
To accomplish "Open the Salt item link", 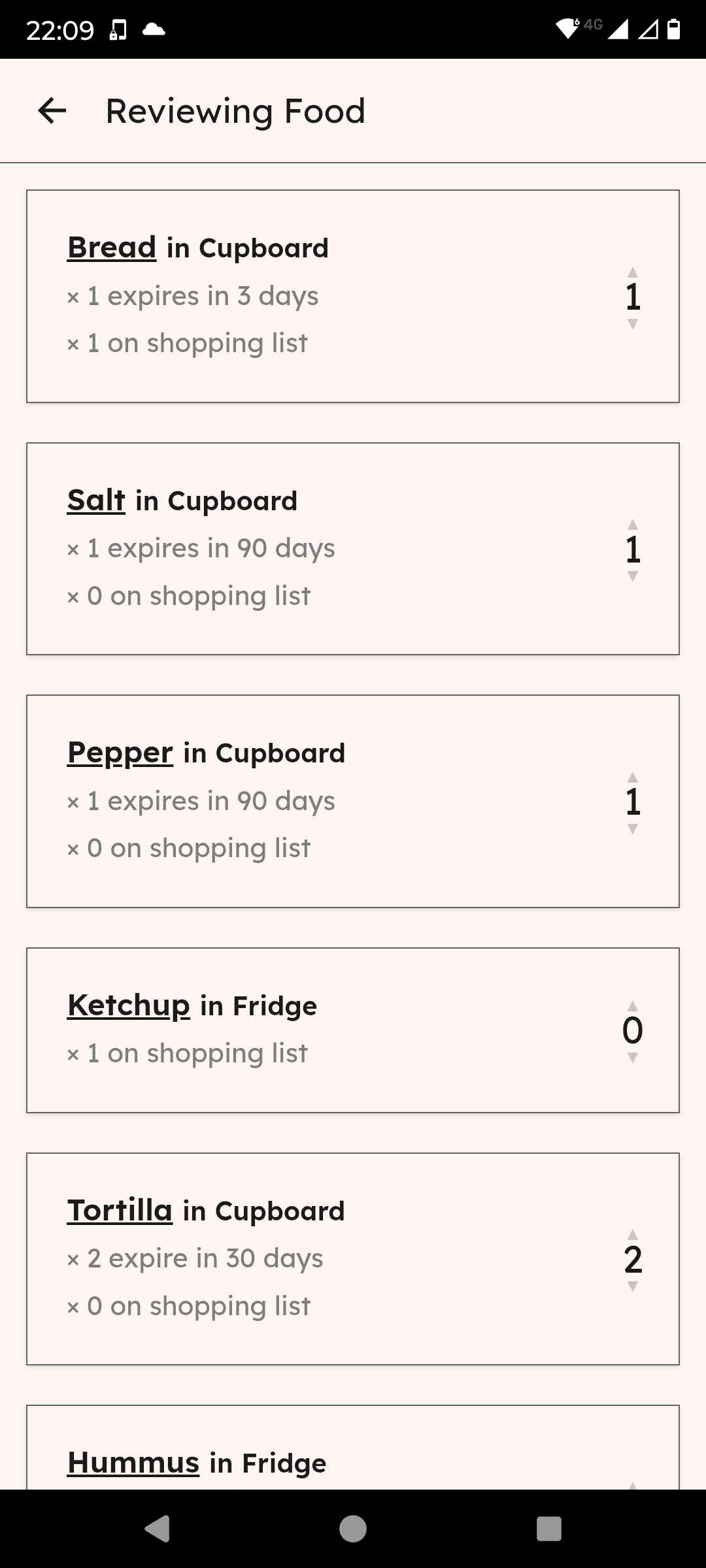I will (x=96, y=500).
